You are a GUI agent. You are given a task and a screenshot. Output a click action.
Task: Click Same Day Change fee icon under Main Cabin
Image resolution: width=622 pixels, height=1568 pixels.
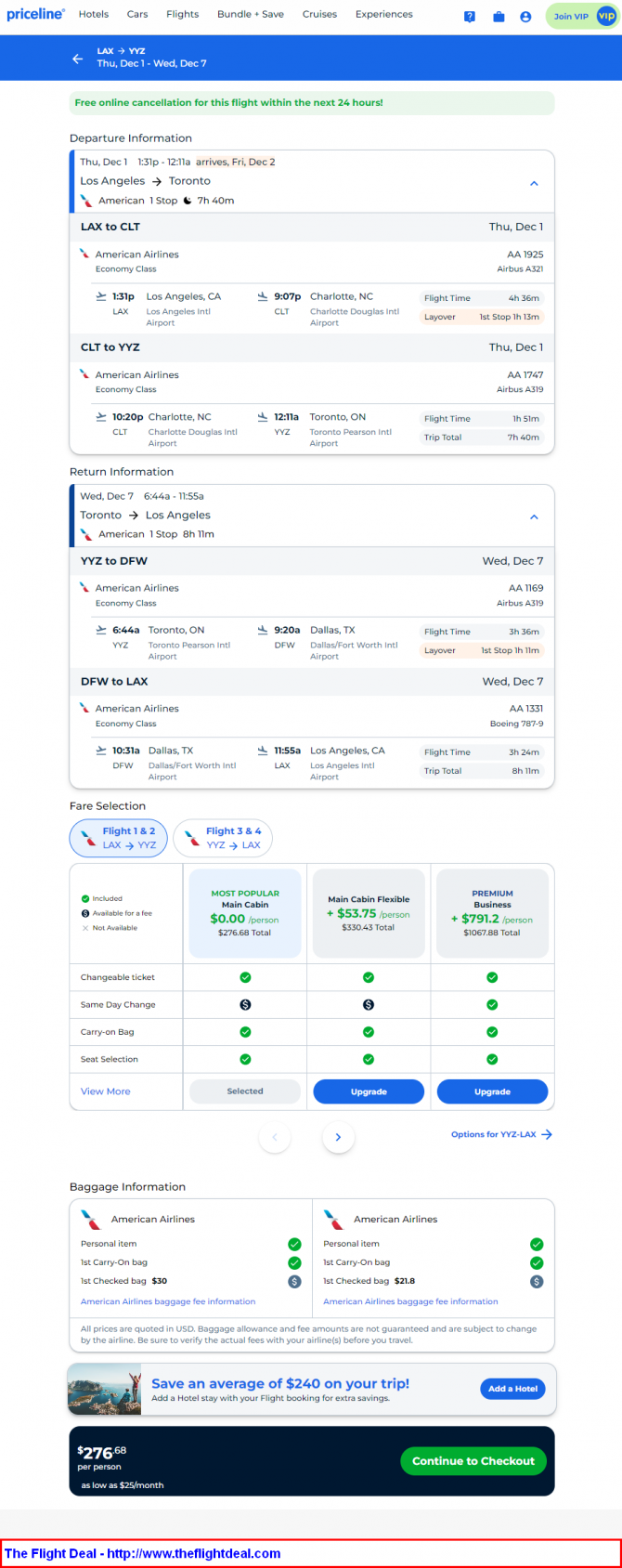(245, 1004)
